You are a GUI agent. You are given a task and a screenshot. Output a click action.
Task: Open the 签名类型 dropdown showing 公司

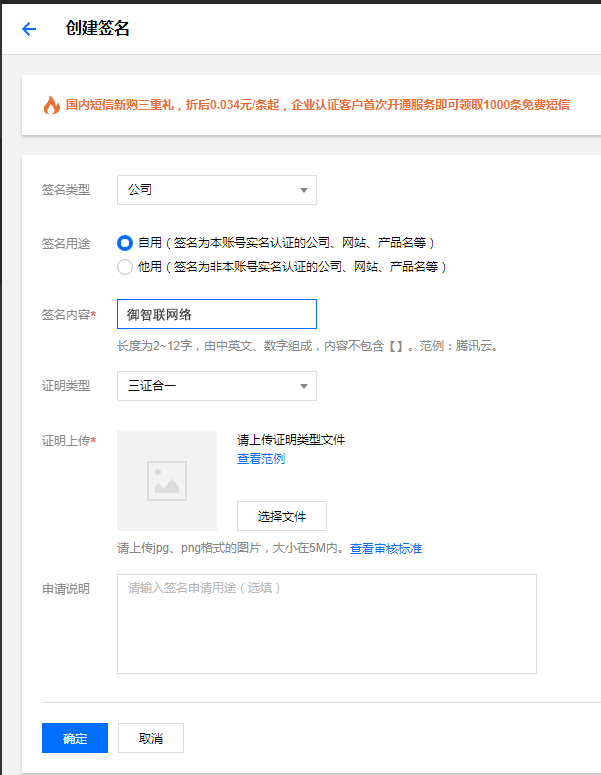coord(216,190)
